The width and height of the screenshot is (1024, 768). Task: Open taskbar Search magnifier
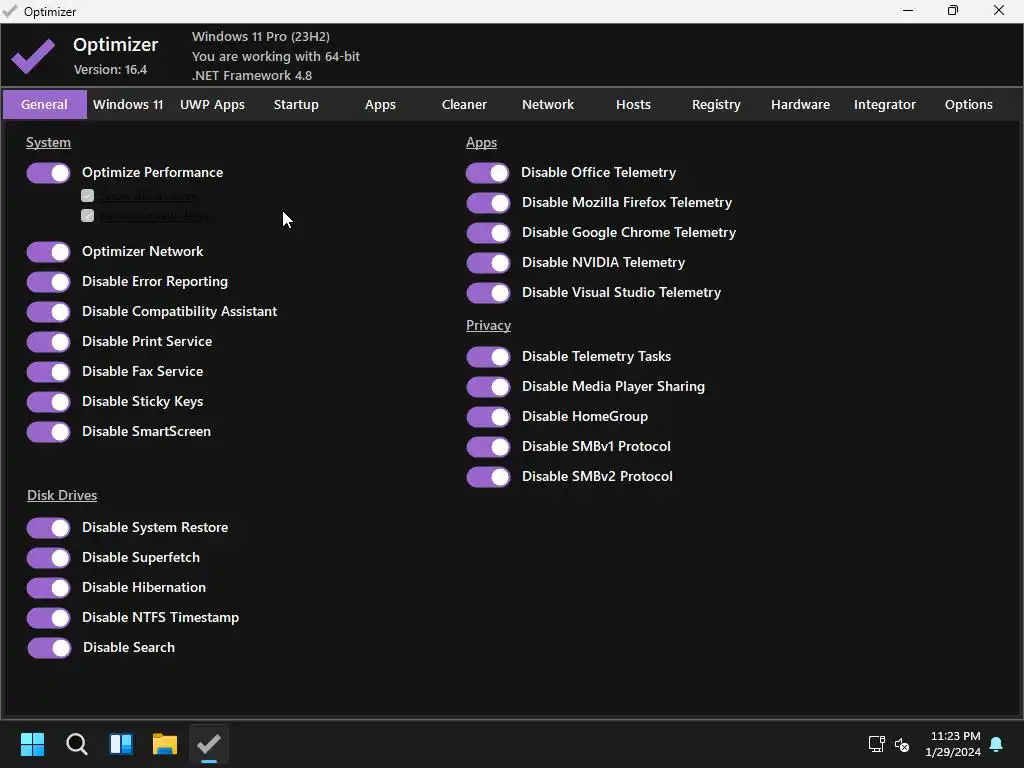tap(76, 744)
